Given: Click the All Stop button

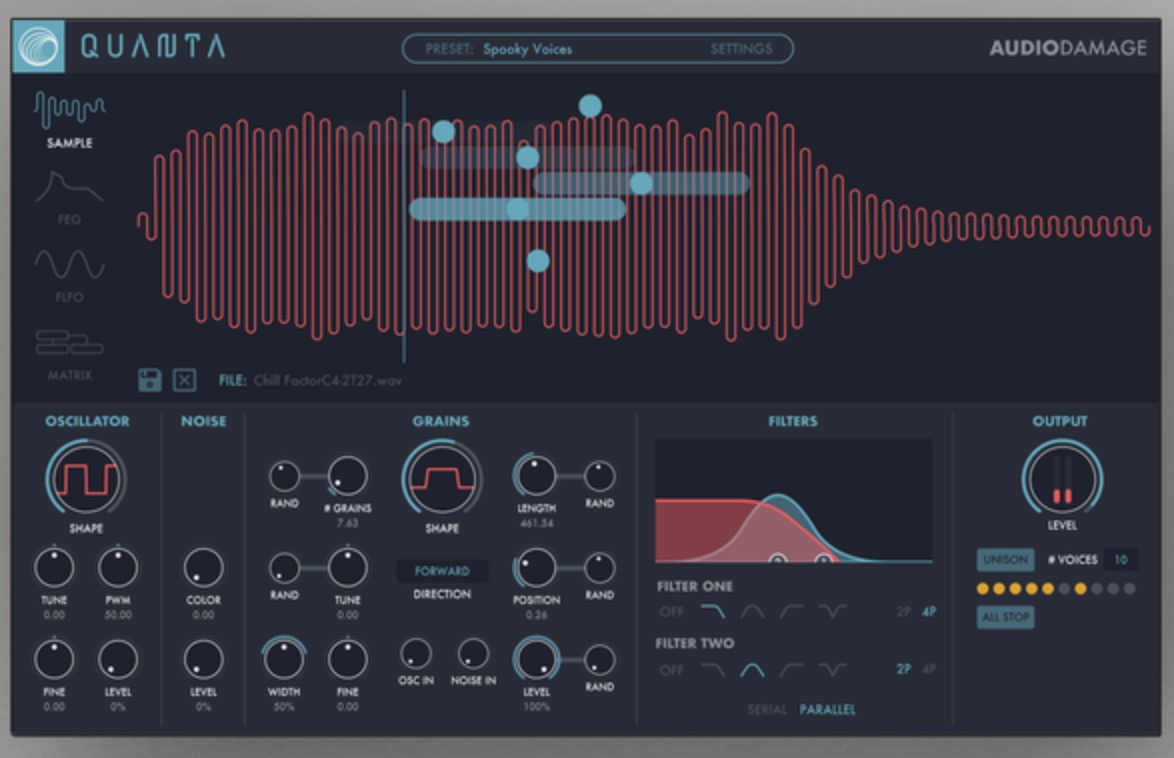Looking at the screenshot, I should tap(1006, 617).
